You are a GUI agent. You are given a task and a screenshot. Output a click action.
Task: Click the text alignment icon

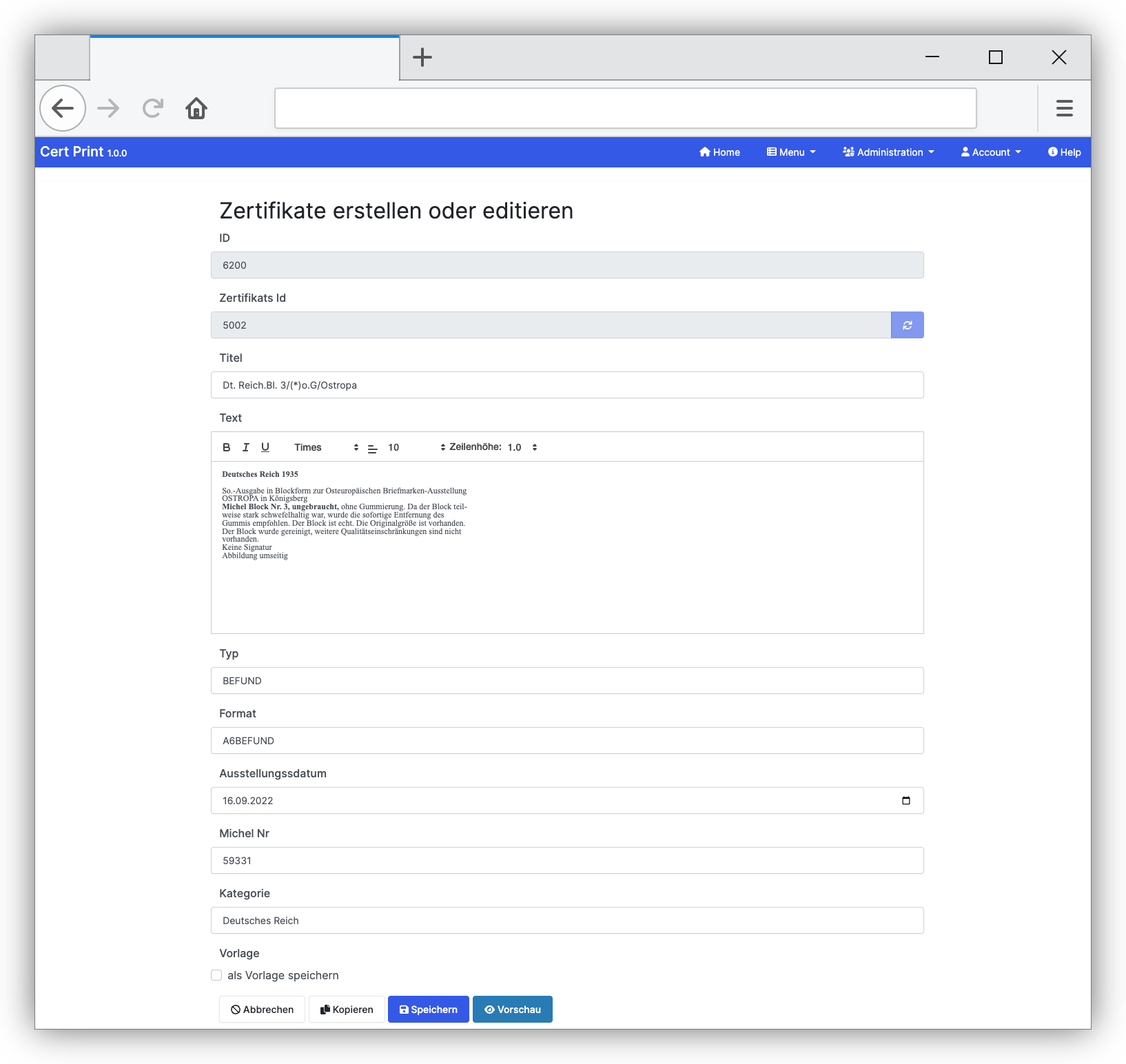pyautogui.click(x=372, y=448)
